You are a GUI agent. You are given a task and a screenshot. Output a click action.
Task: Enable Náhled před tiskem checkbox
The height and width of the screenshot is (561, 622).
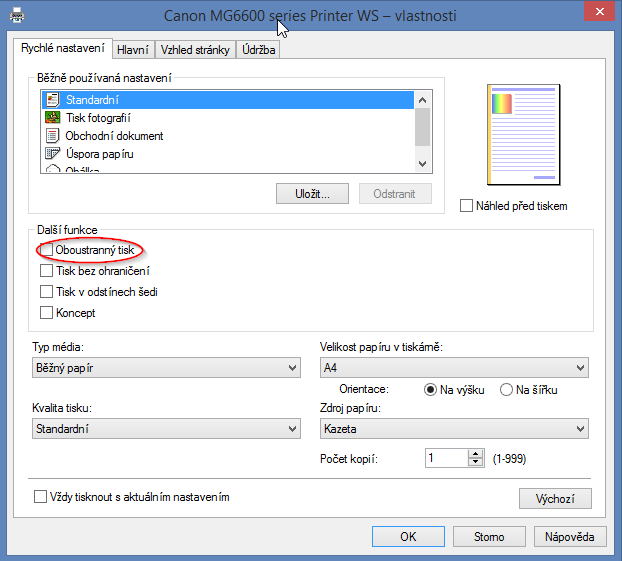466,206
